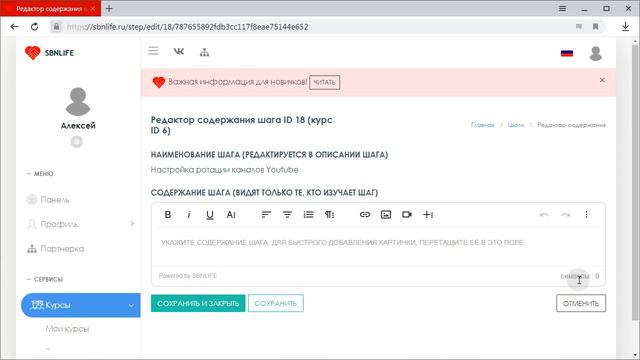The height and width of the screenshot is (360, 640).
Task: Select the Редактор содержания browser tab
Action: pos(50,8)
